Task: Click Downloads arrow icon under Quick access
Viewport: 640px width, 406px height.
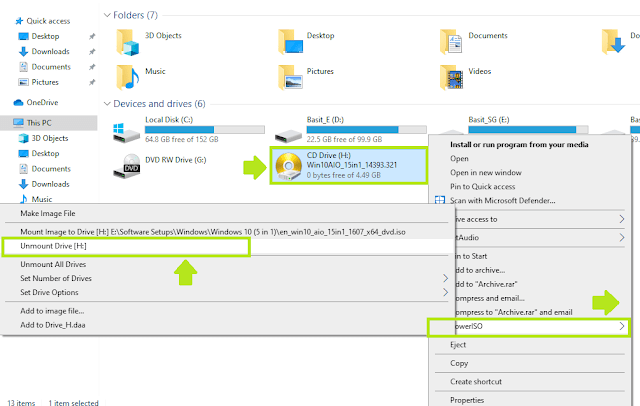Action: coord(23,51)
